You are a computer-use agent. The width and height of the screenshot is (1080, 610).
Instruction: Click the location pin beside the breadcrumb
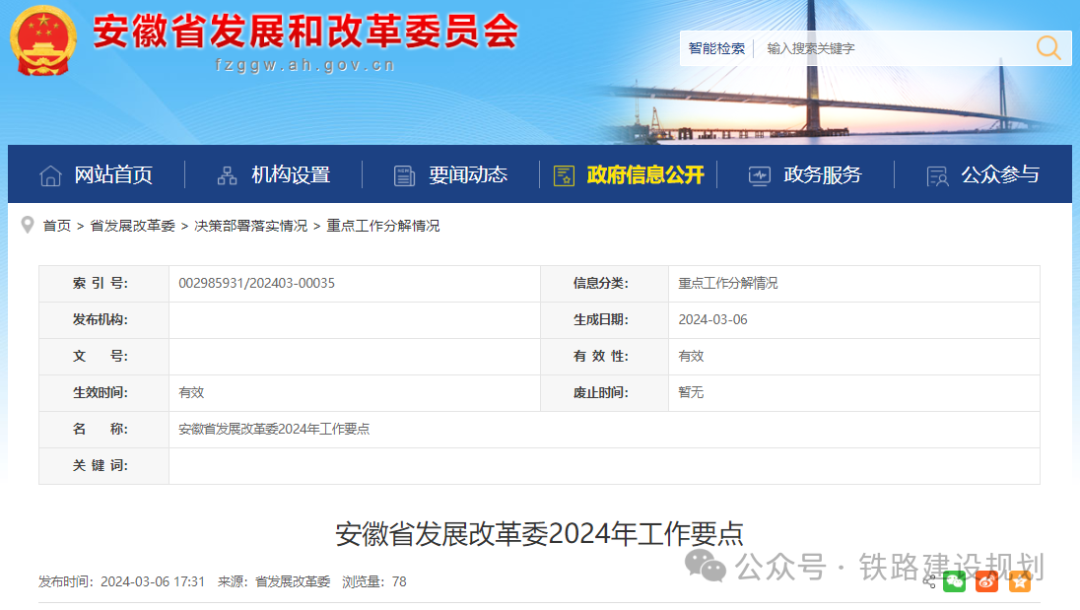point(27,225)
